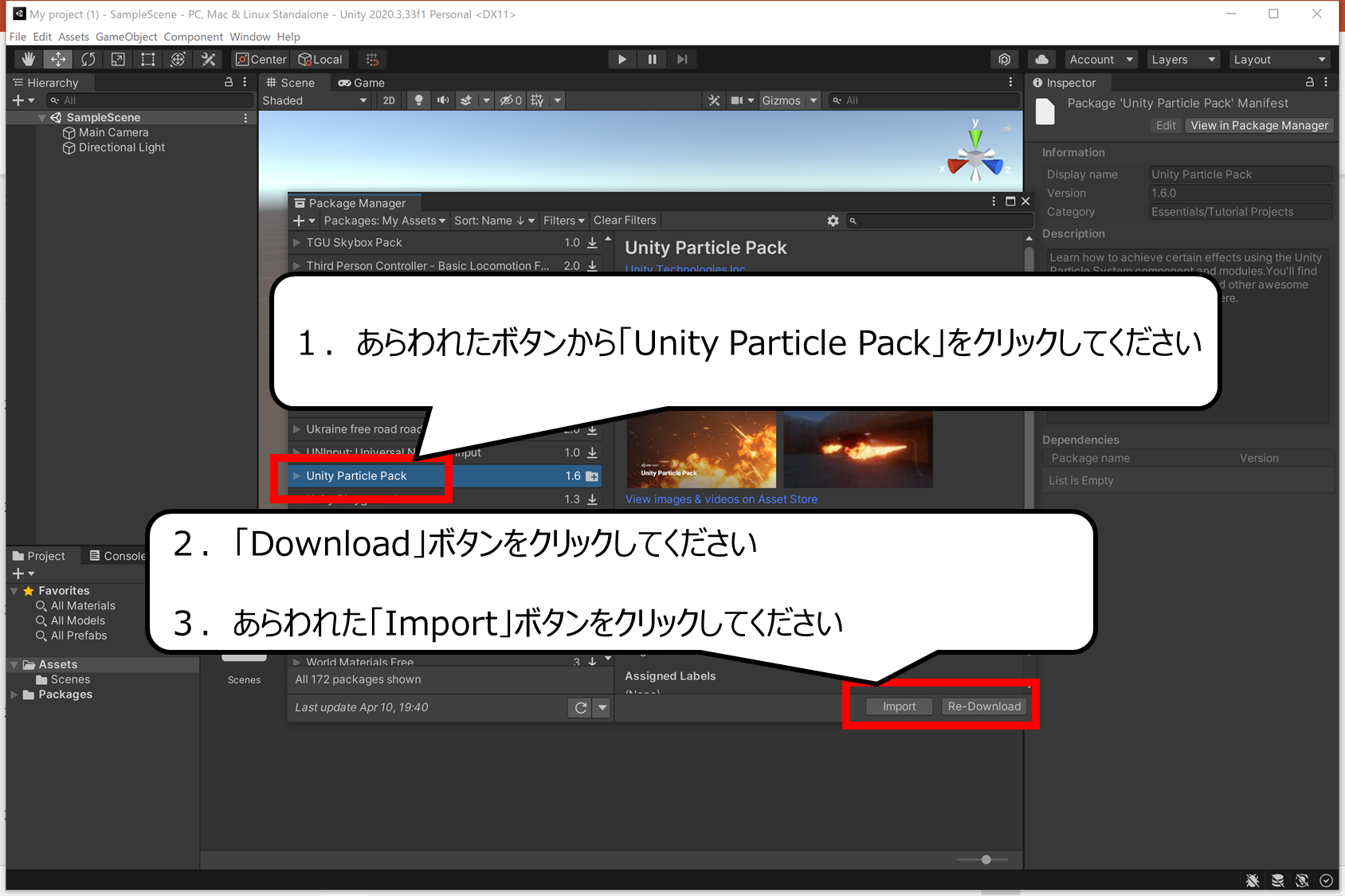Toggle scene lighting bulb icon
Image resolution: width=1345 pixels, height=896 pixels.
[x=418, y=100]
